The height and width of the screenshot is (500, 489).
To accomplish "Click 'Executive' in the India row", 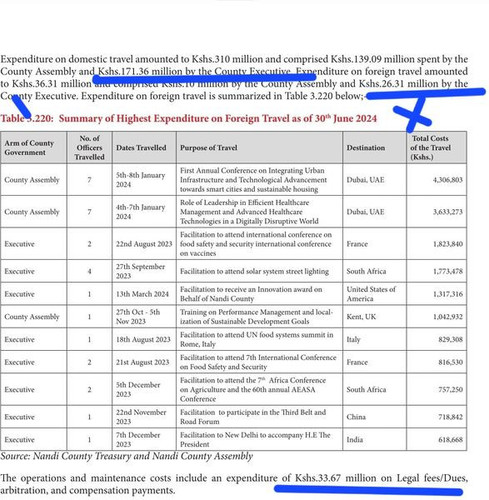I will (19, 440).
